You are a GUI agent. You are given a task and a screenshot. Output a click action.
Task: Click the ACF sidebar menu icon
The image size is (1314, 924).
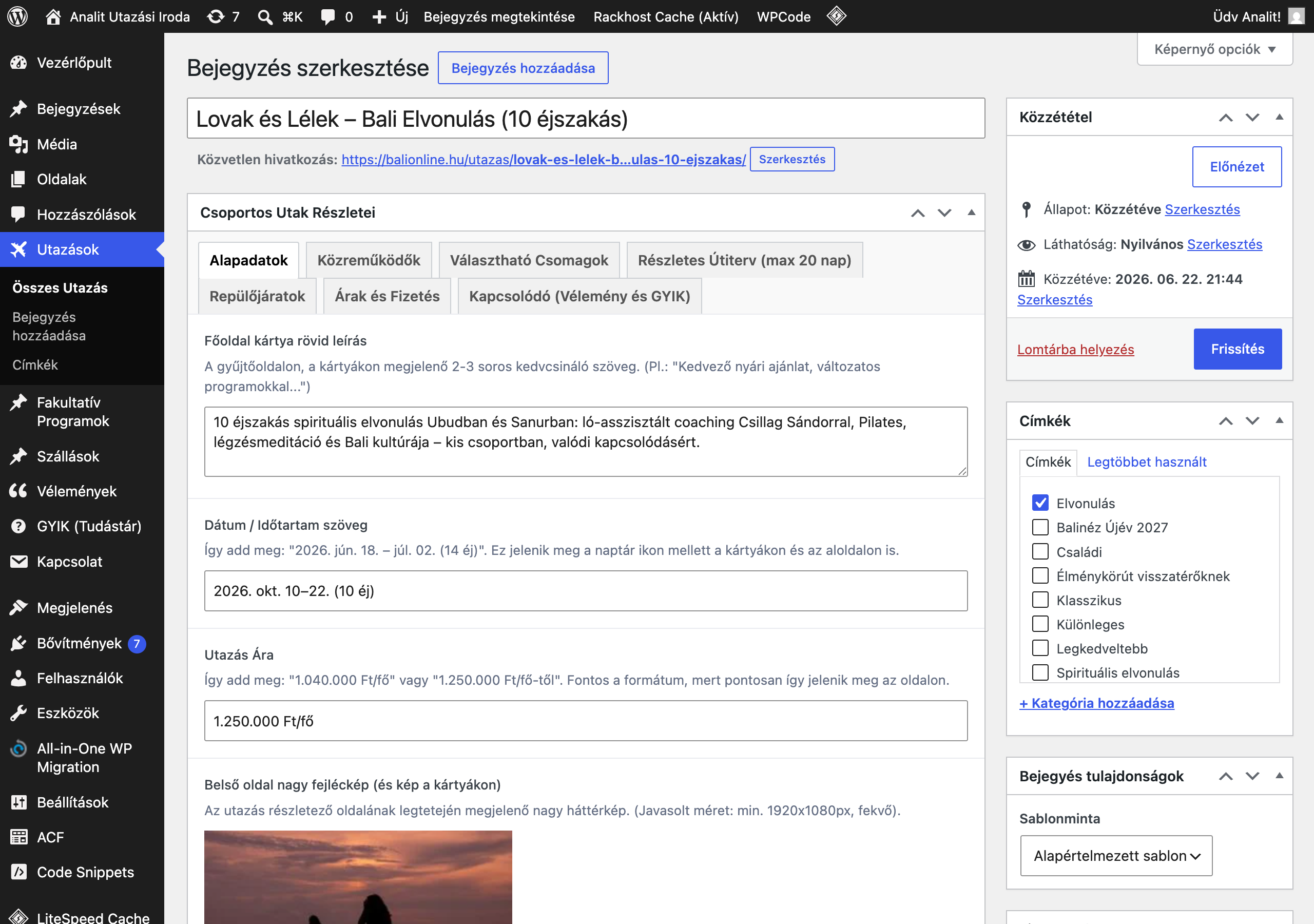point(19,837)
